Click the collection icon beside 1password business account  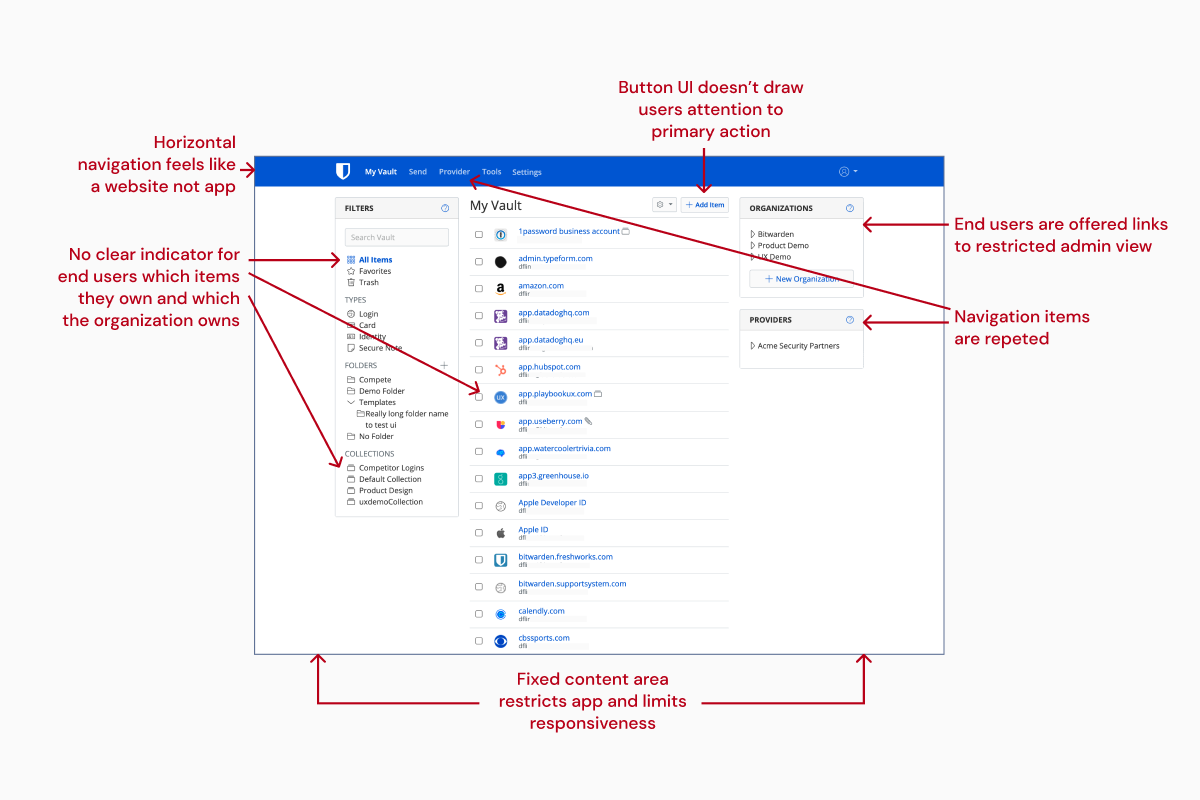[626, 231]
